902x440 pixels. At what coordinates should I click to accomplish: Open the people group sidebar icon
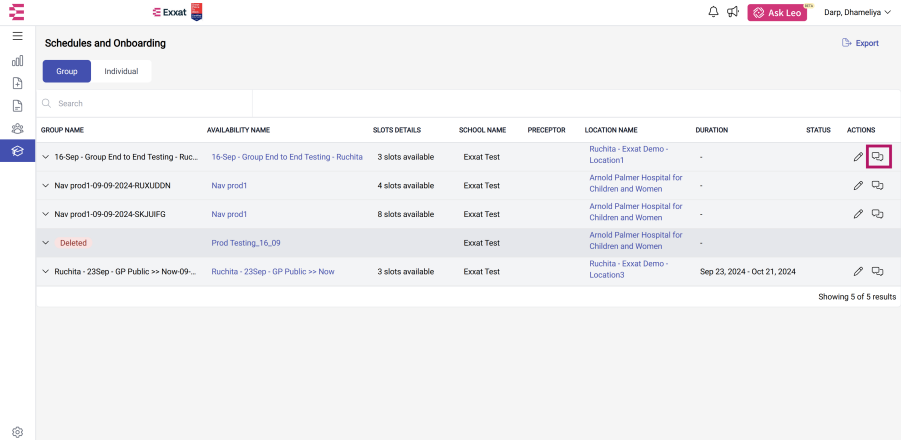click(17, 128)
